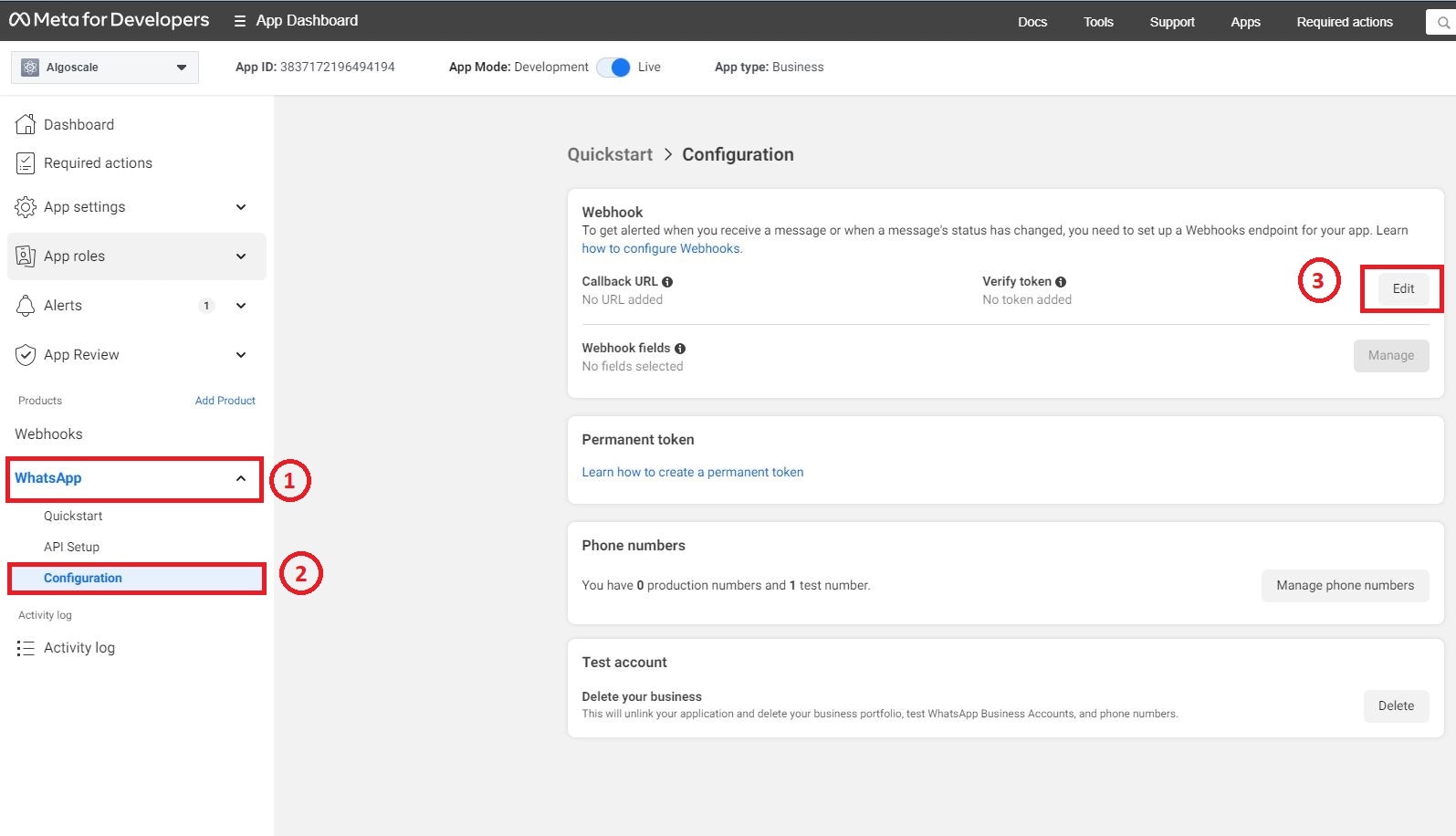The image size is (1456, 836).
Task: Click the Meta for Developers logo
Action: click(x=110, y=20)
